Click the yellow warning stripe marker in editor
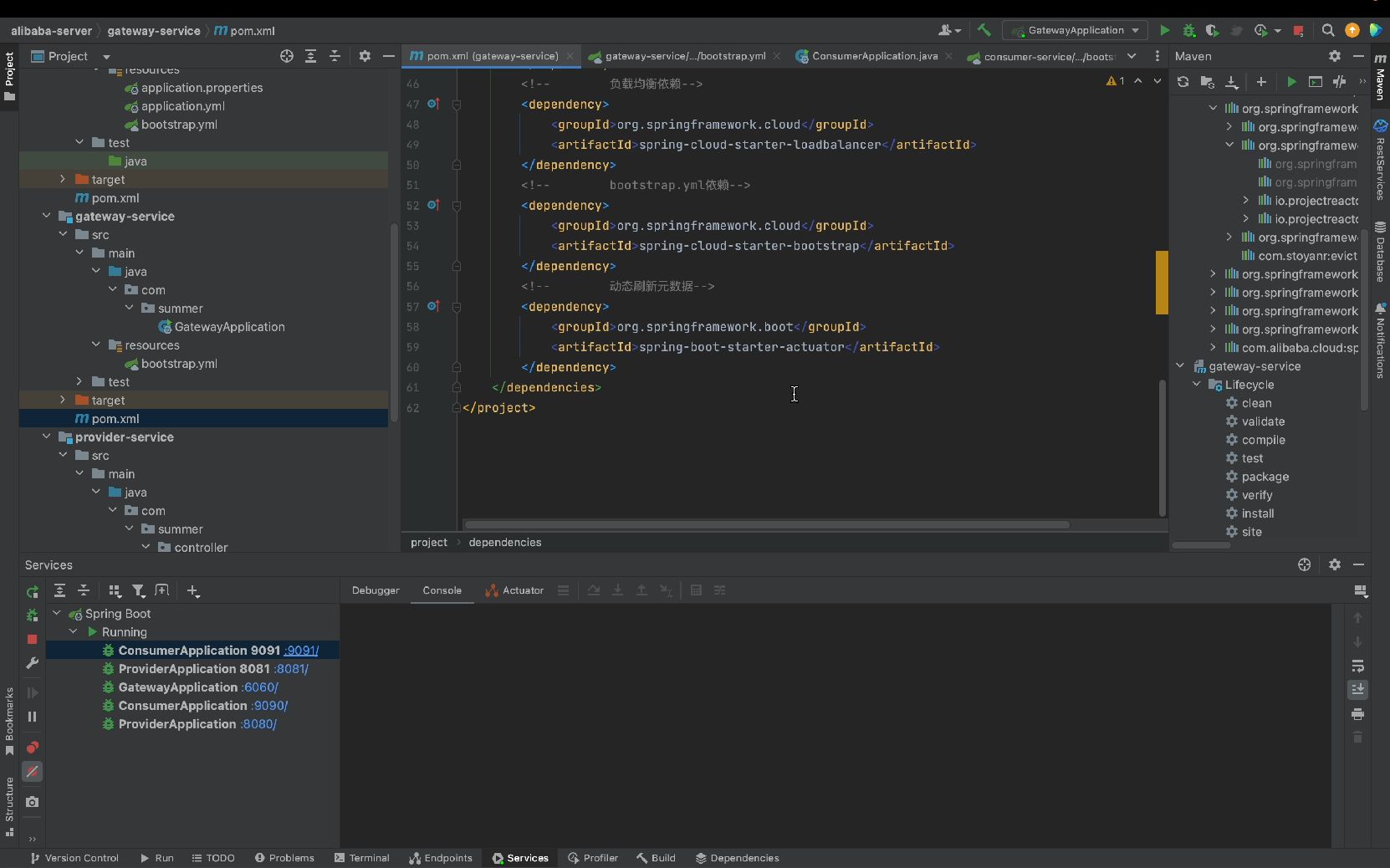The height and width of the screenshot is (868, 1390). [x=1162, y=282]
